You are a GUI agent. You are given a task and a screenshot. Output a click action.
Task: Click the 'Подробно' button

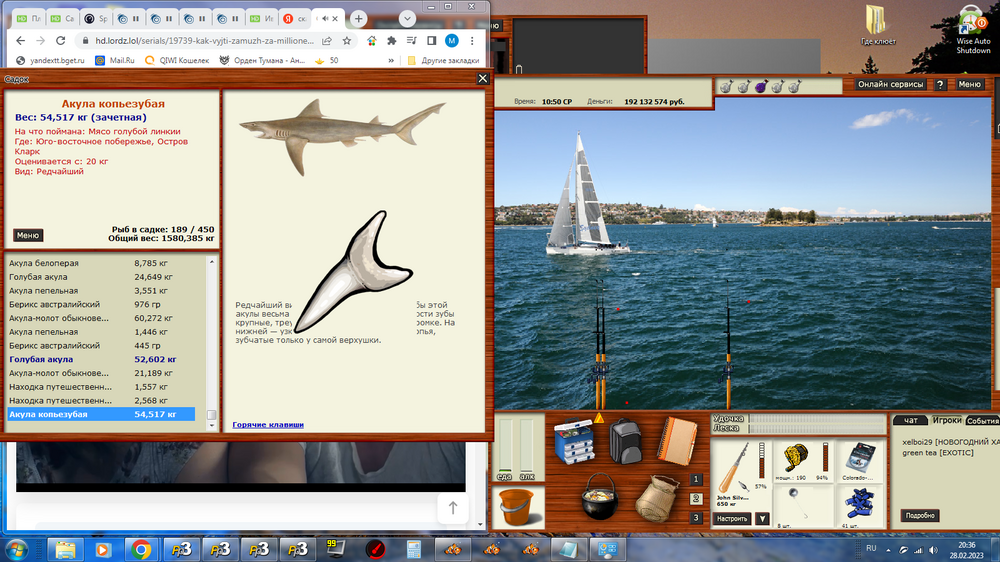920,515
